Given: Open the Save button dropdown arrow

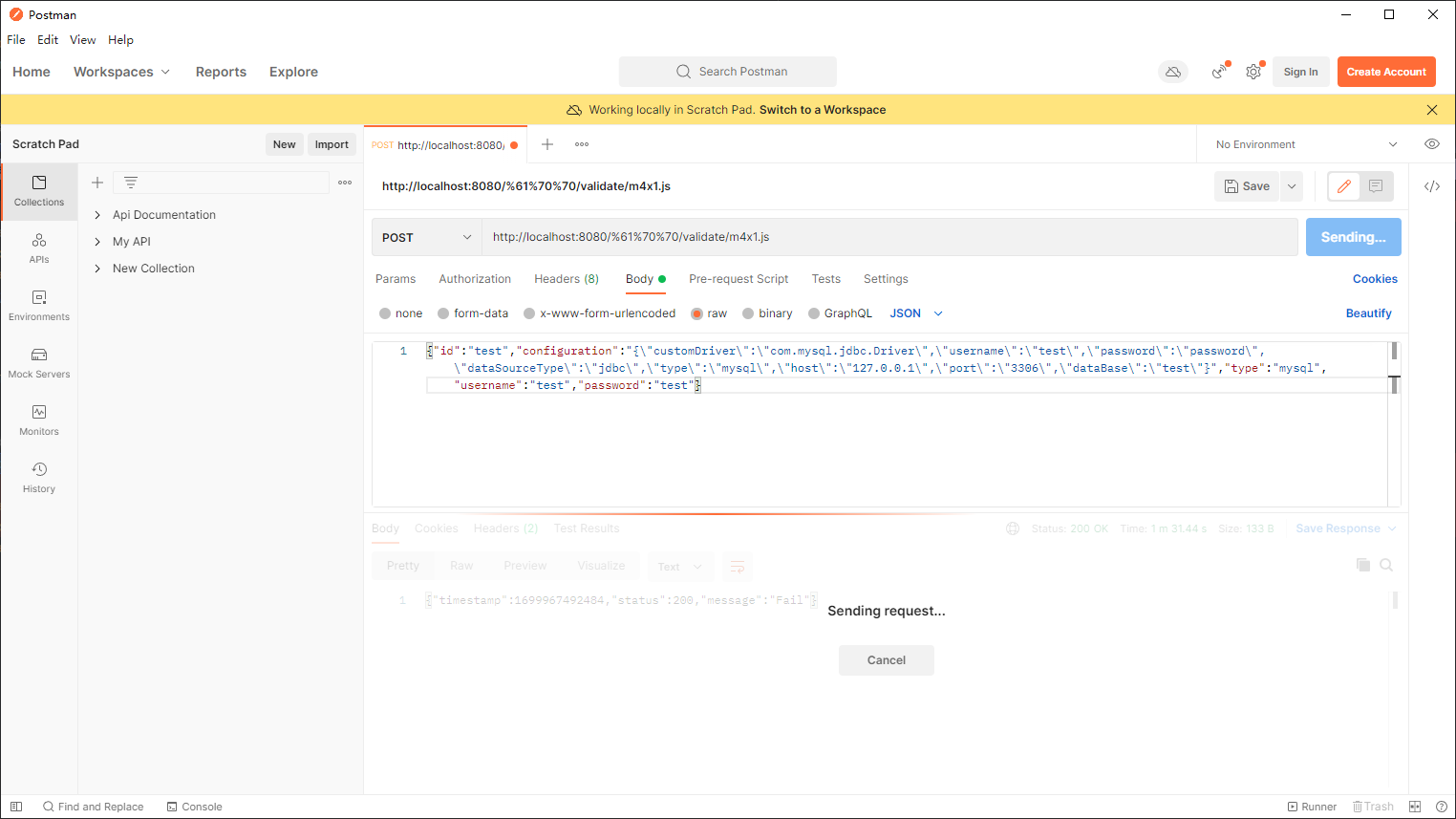Looking at the screenshot, I should pos(1292,186).
